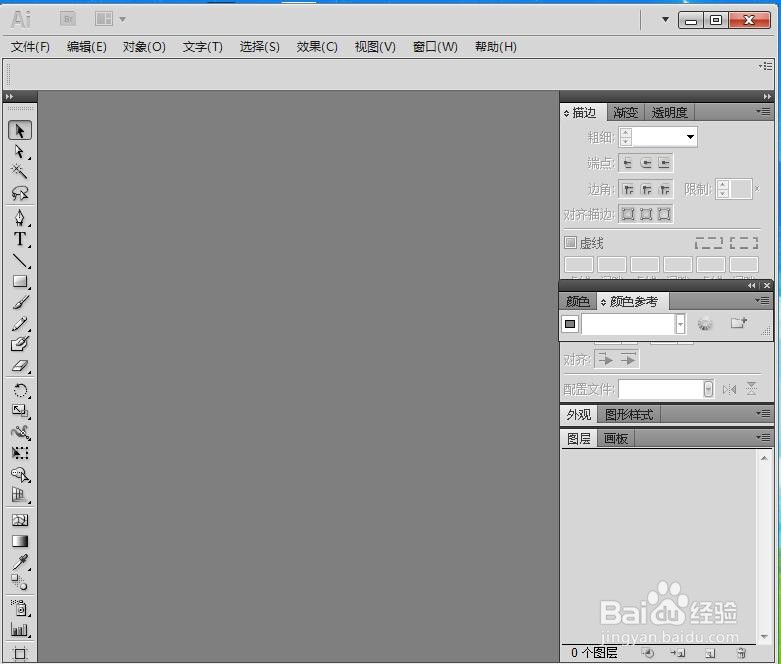Select the Warp tool

[20, 432]
